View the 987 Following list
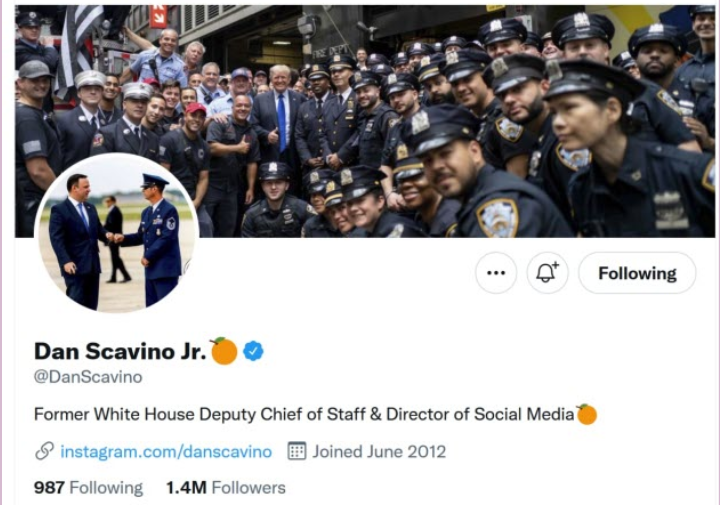Viewport: 720px width, 505px height. (89, 488)
